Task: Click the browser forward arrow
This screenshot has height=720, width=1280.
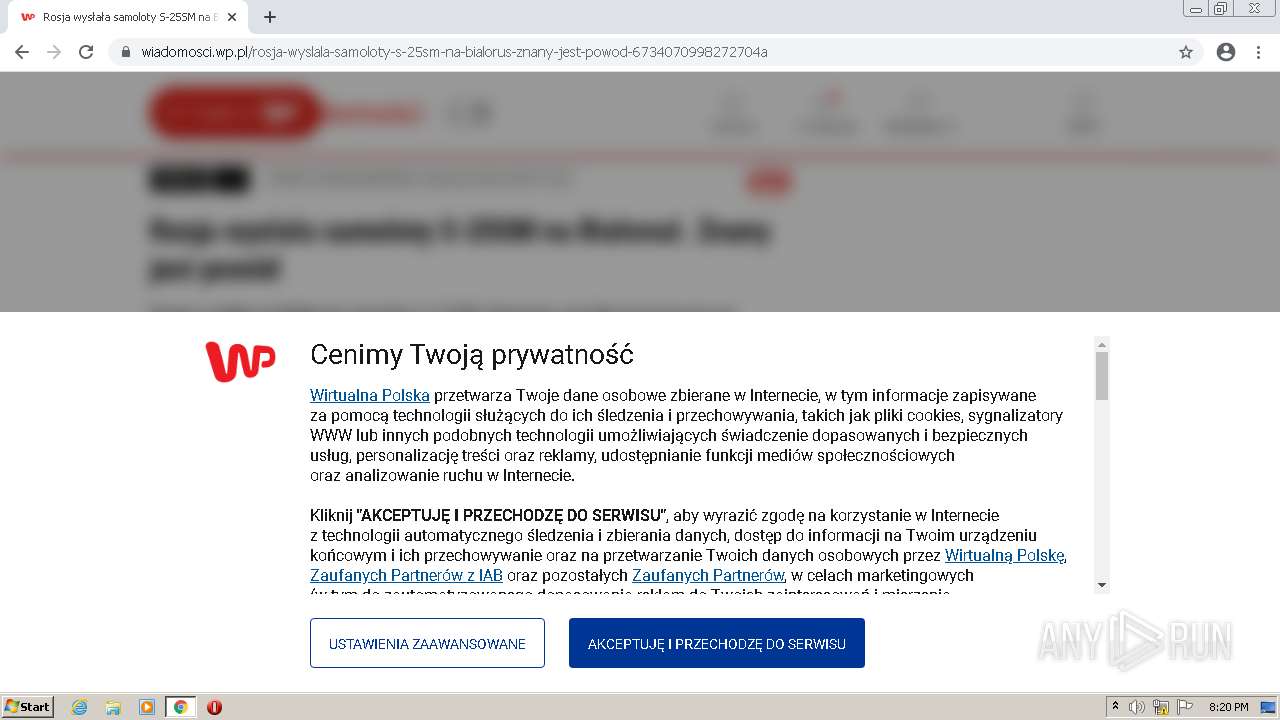Action: point(54,52)
